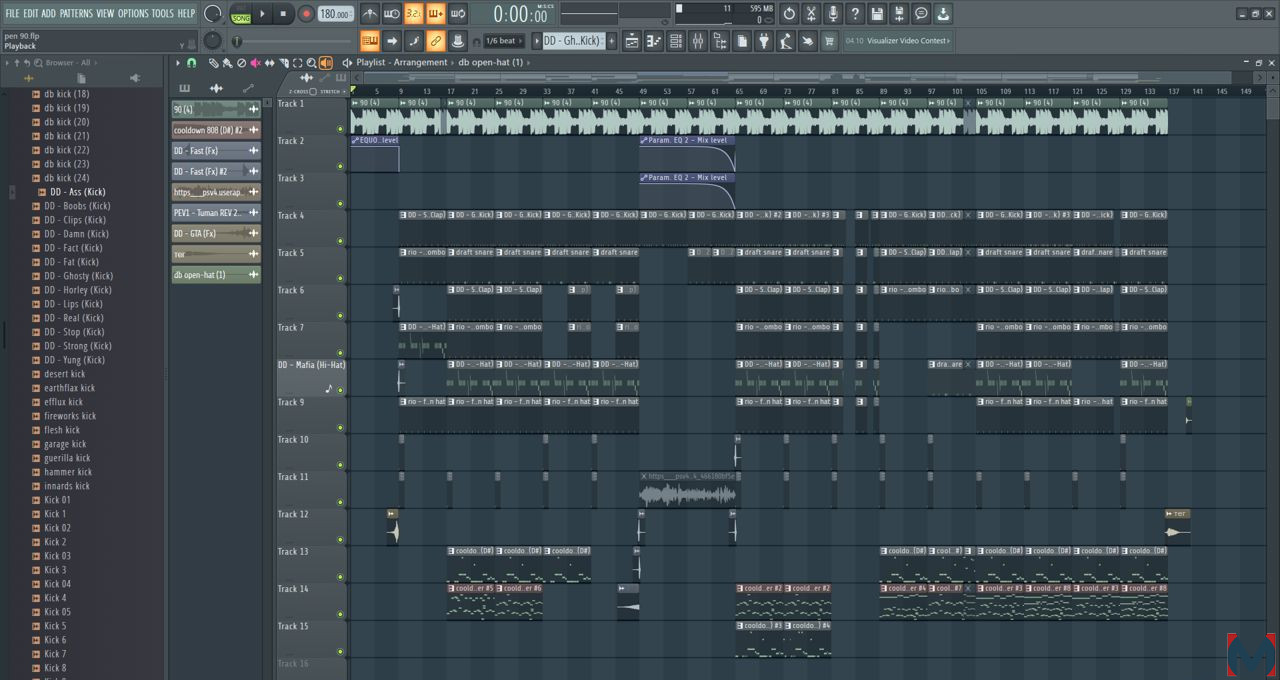Open the undo history icon
The height and width of the screenshot is (680, 1280).
click(x=789, y=14)
